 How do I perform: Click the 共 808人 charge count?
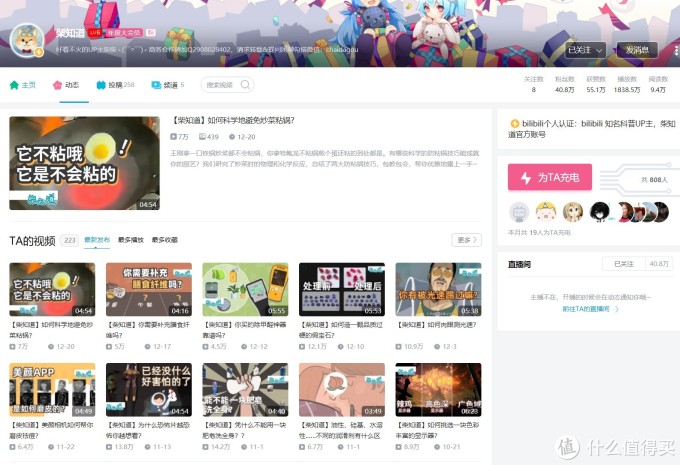pos(654,180)
